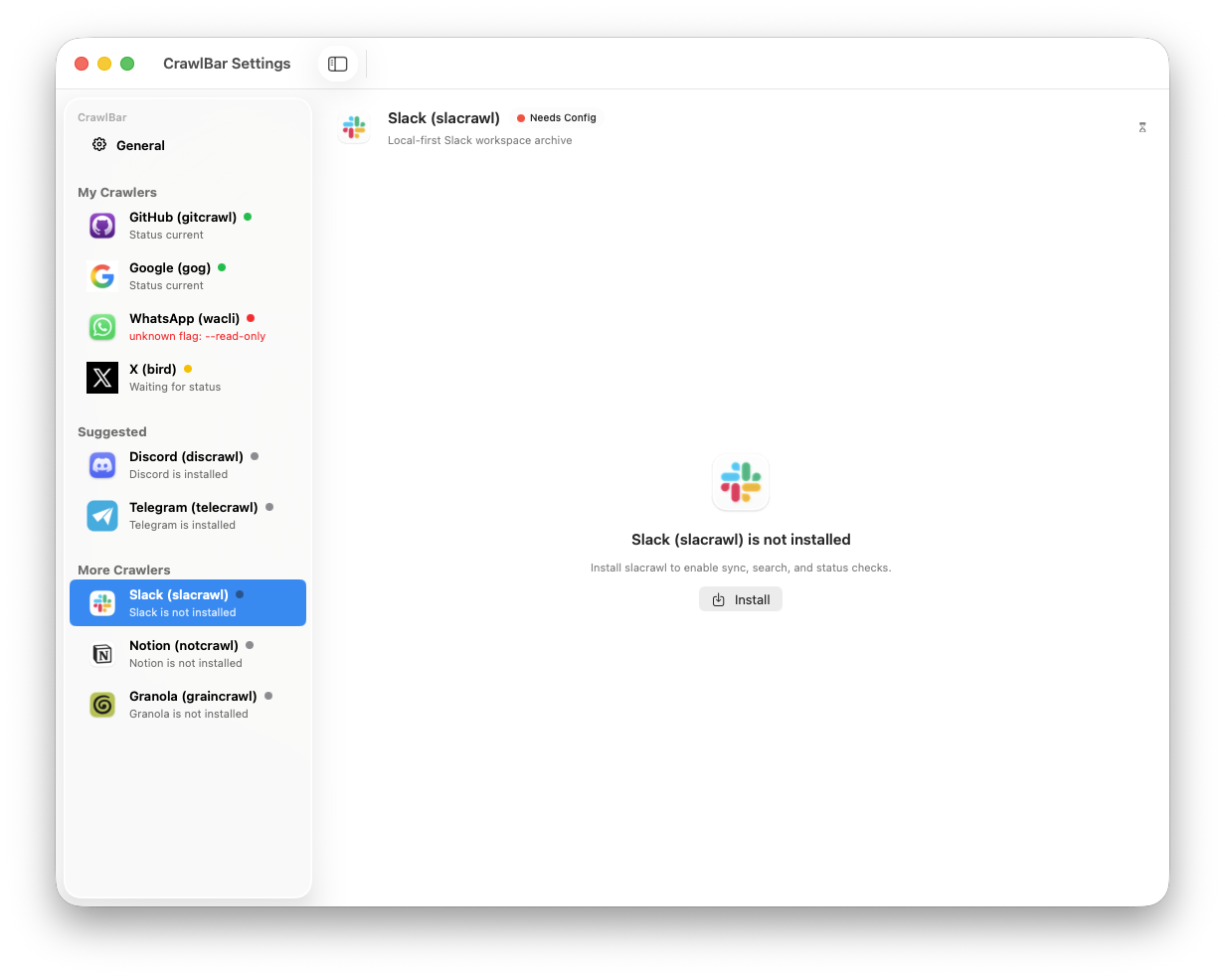This screenshot has height=980, width=1225.
Task: Click the gray status dot beside Granola
Action: [x=268, y=696]
